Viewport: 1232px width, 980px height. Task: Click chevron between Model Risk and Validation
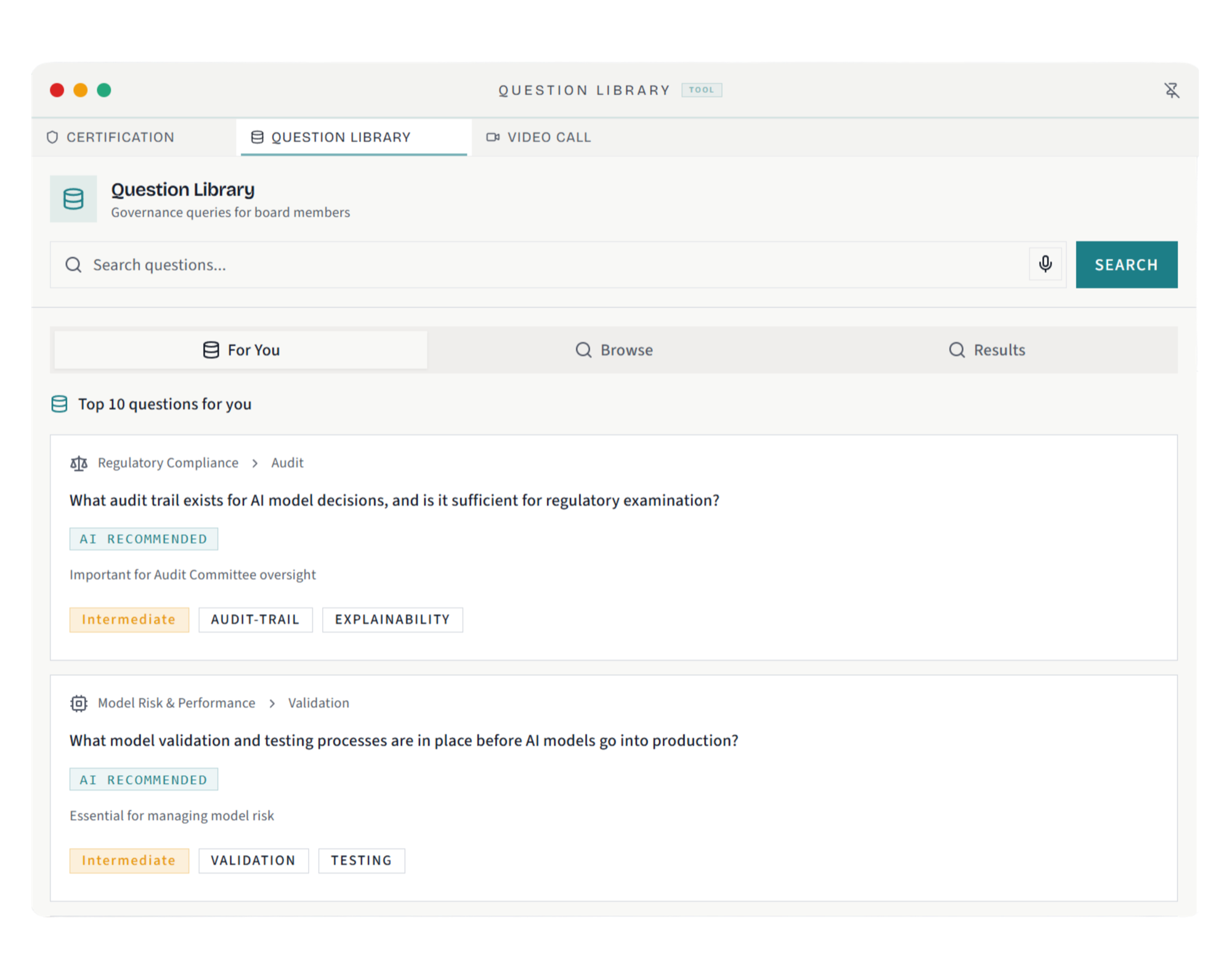pyautogui.click(x=272, y=703)
